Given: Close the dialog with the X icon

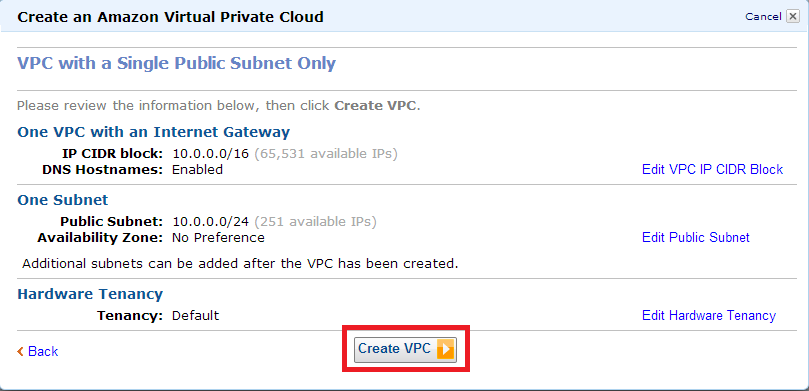Looking at the screenshot, I should tap(792, 17).
